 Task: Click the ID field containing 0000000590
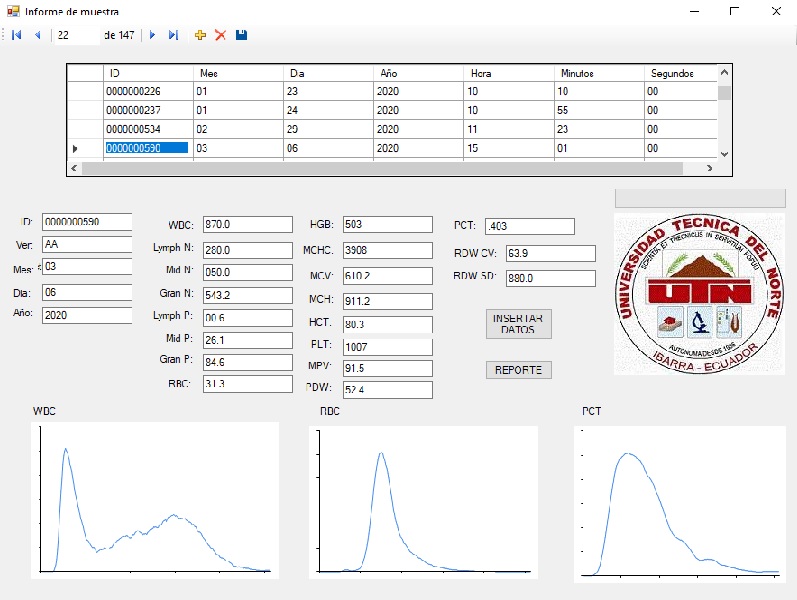click(87, 222)
